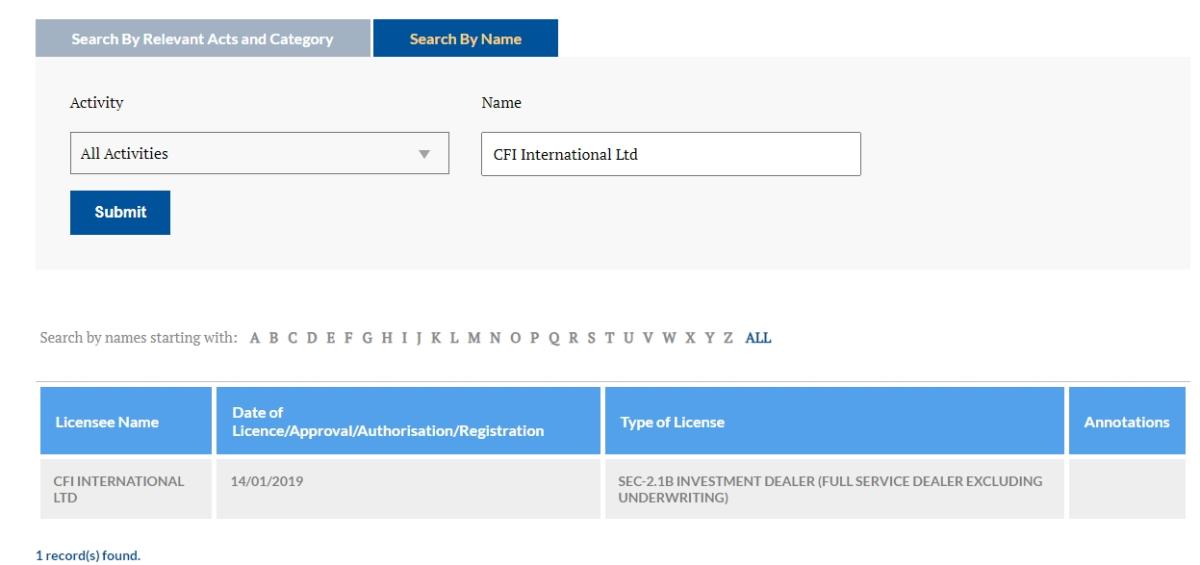Show names starting with letter S

pyautogui.click(x=592, y=338)
